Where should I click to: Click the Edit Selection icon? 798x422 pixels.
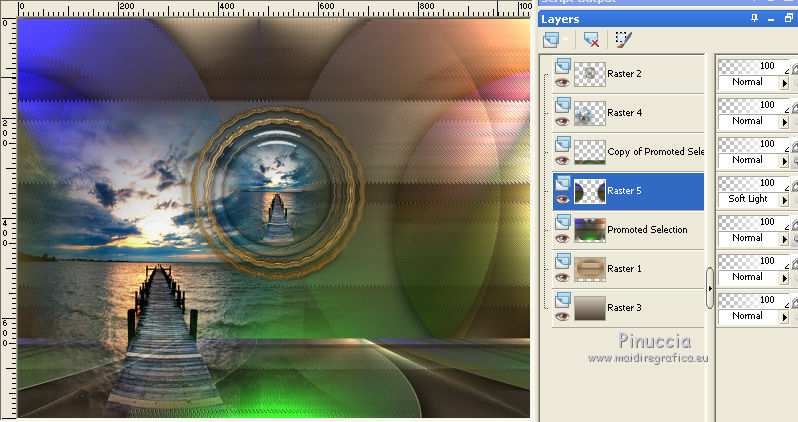coord(623,40)
